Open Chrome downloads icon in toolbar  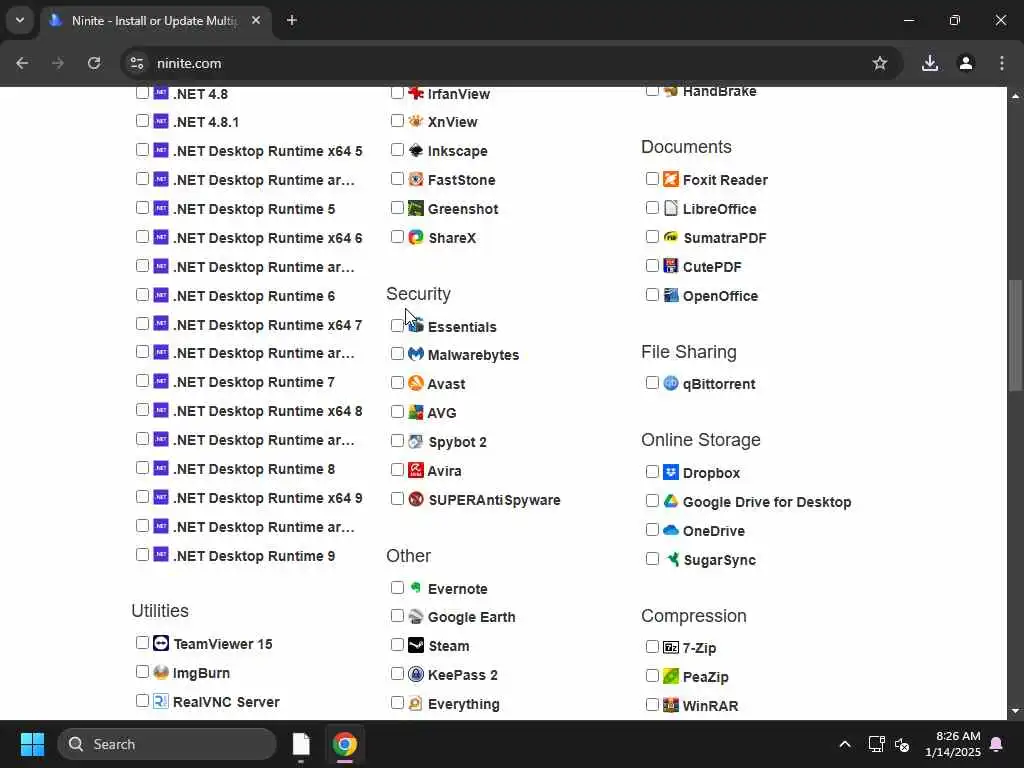pyautogui.click(x=930, y=63)
